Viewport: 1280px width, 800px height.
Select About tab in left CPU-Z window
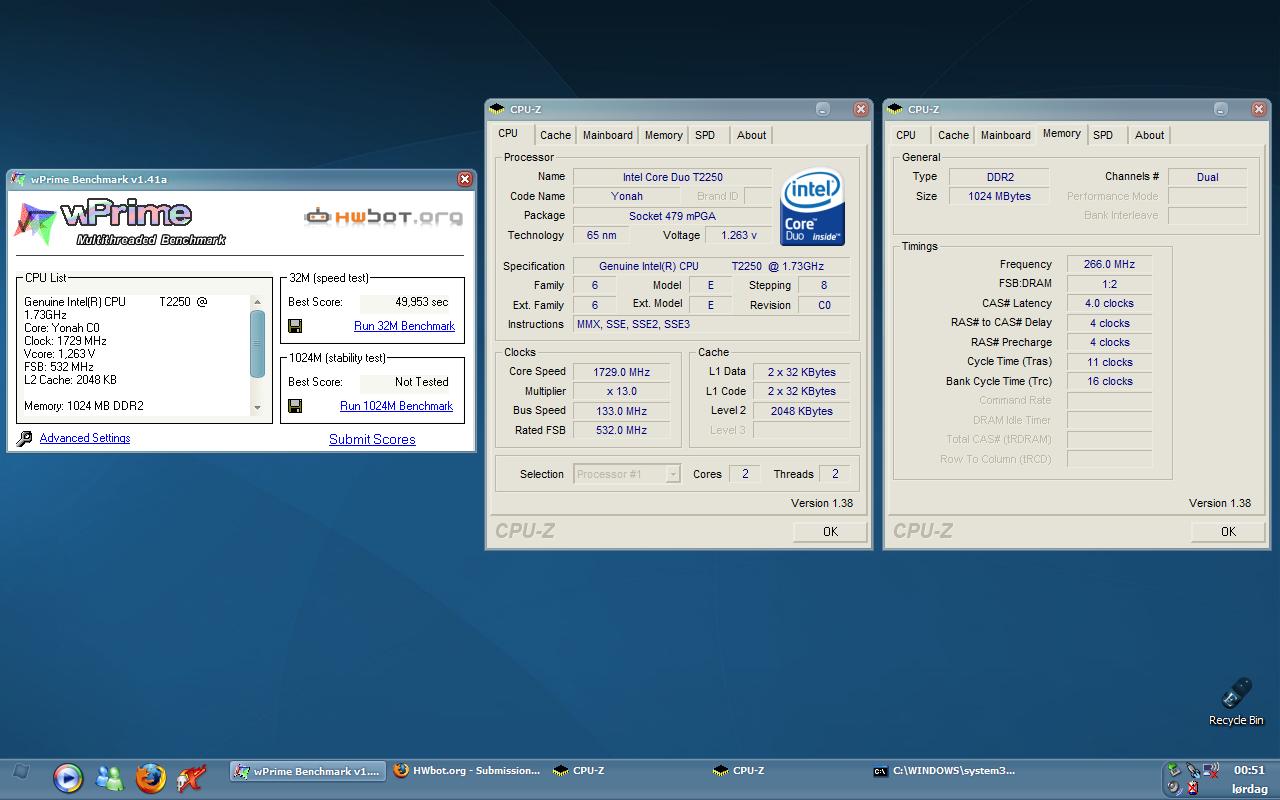(751, 135)
